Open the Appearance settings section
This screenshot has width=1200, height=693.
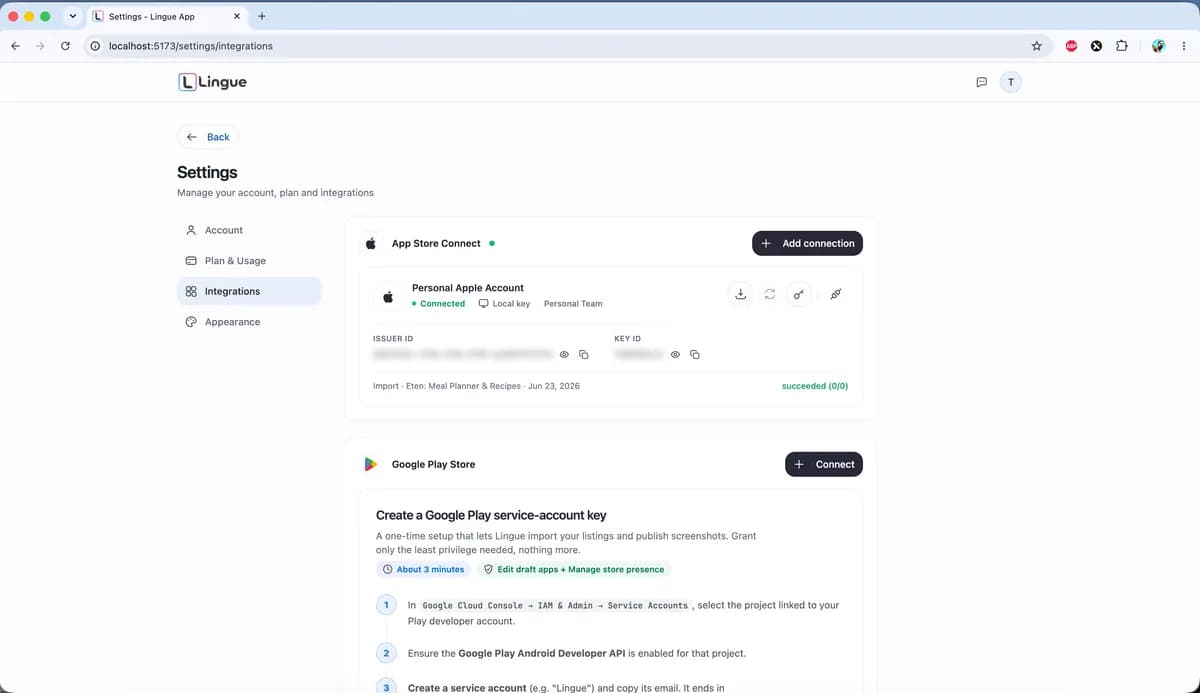point(249,322)
